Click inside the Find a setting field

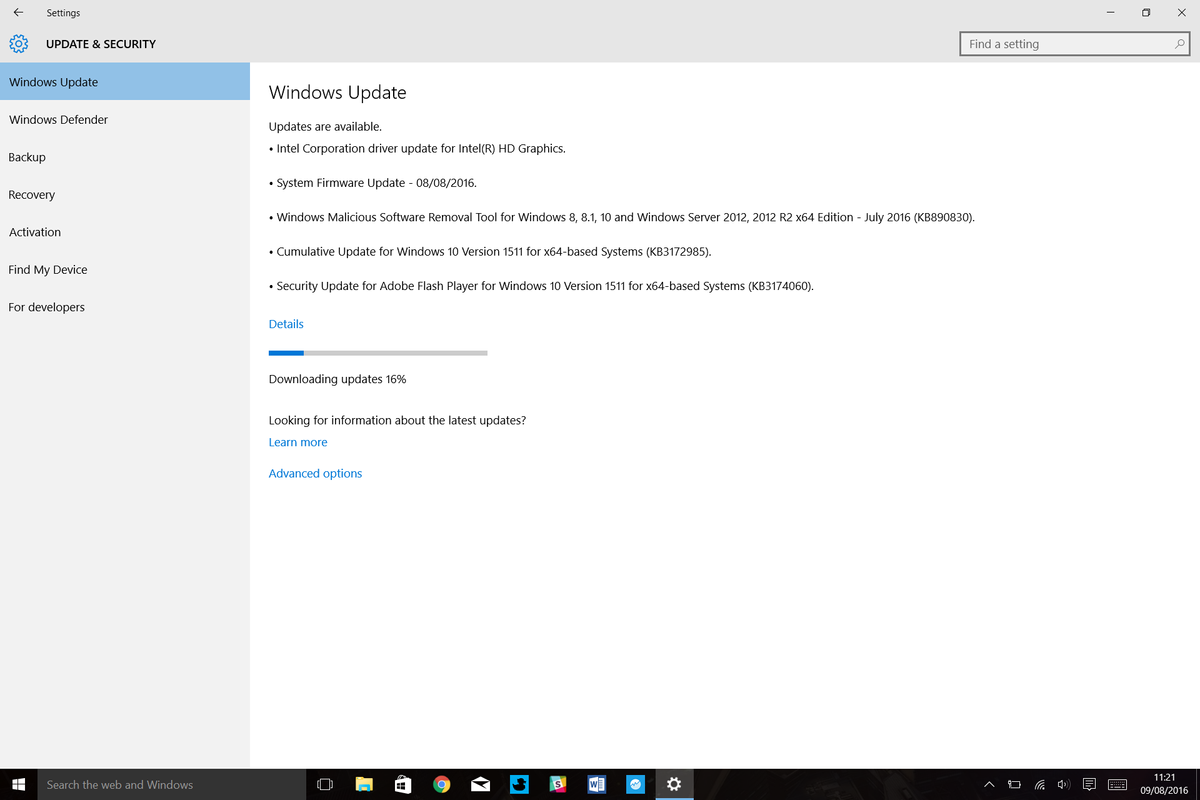(1060, 44)
